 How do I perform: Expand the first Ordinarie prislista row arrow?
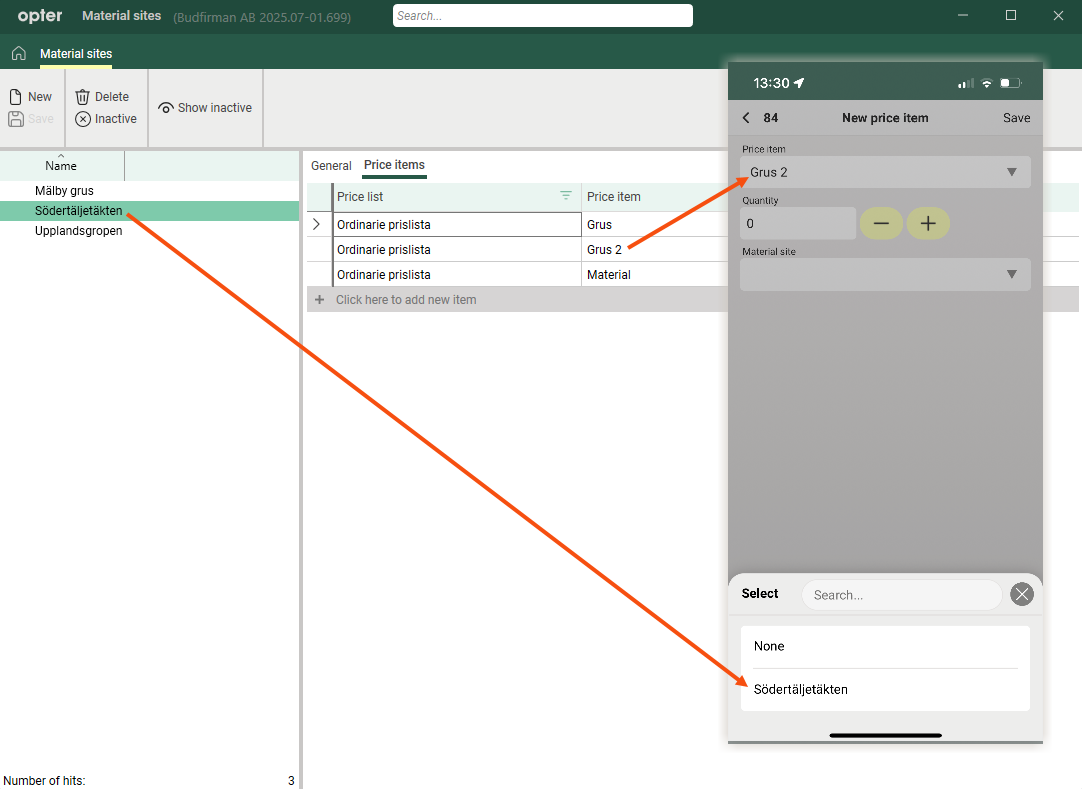317,224
